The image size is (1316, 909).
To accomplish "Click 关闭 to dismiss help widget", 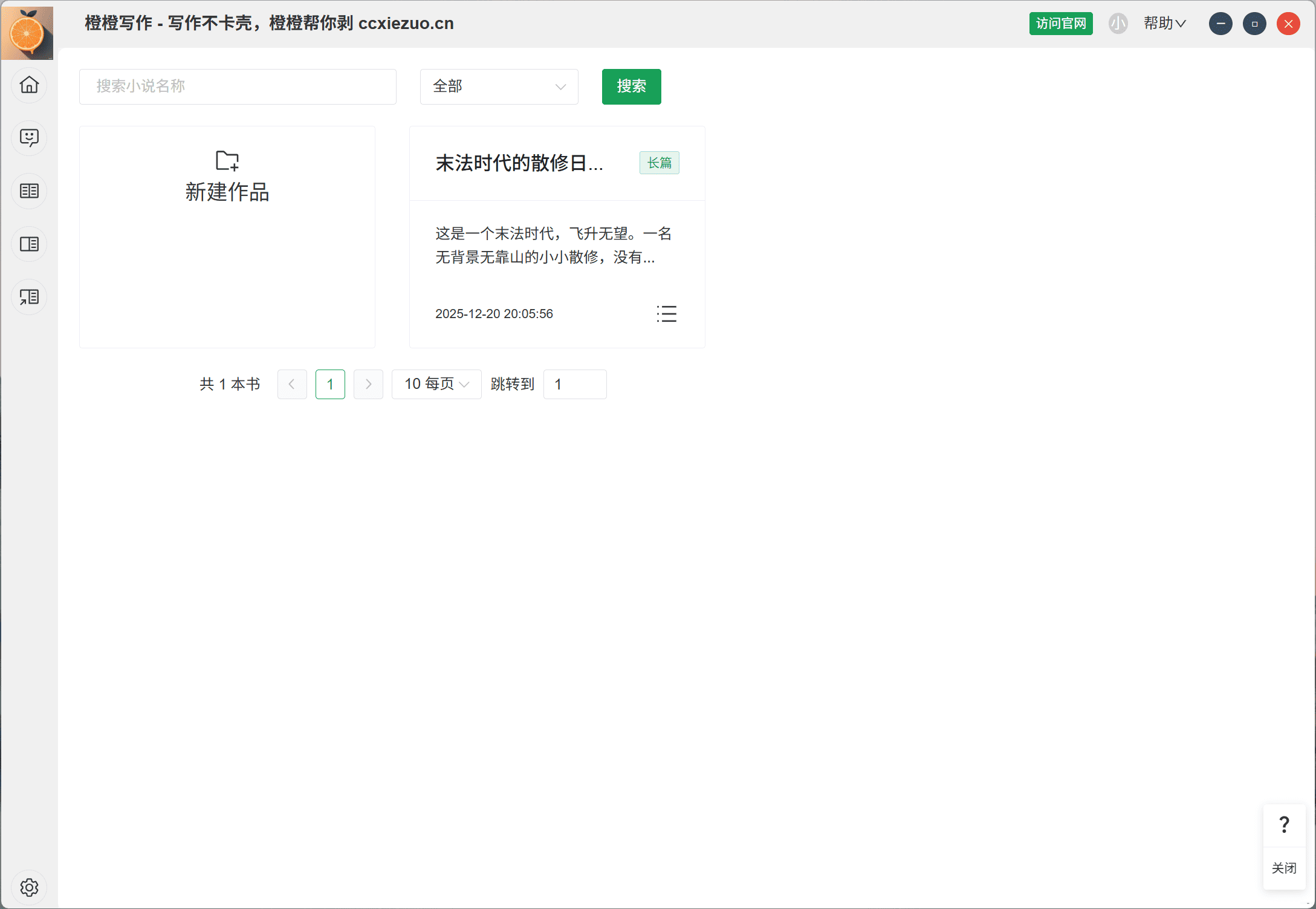I will [x=1284, y=868].
